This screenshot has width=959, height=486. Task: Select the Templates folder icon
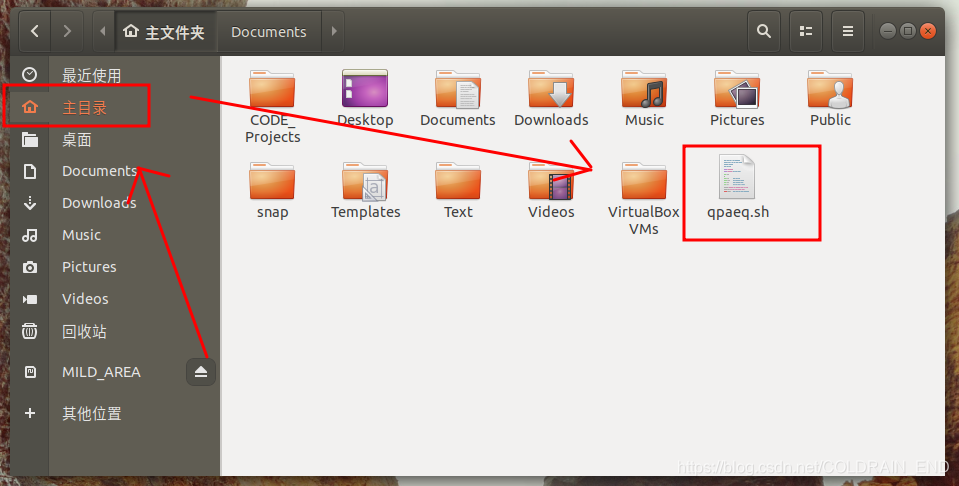point(365,181)
